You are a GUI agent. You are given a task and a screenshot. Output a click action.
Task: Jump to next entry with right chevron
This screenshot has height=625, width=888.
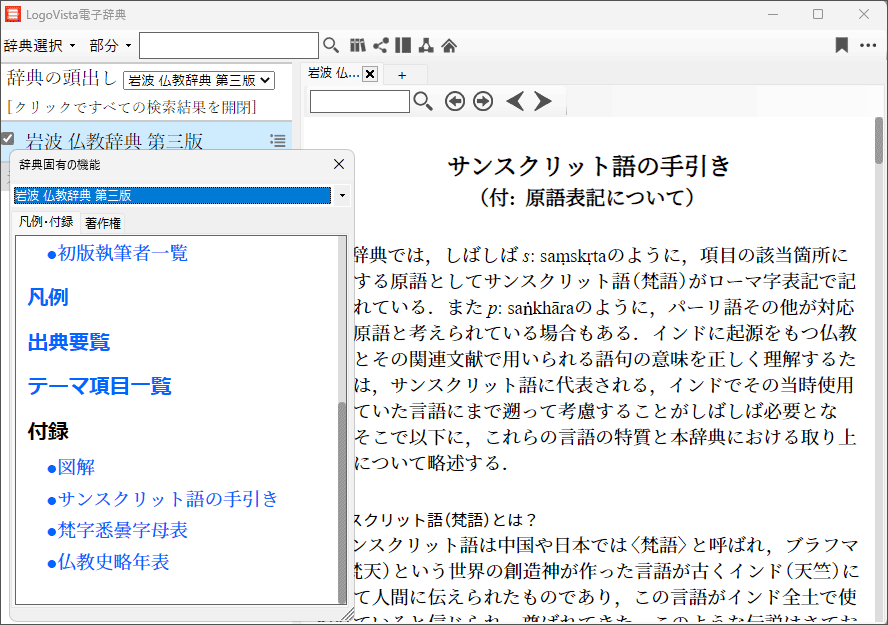point(543,101)
